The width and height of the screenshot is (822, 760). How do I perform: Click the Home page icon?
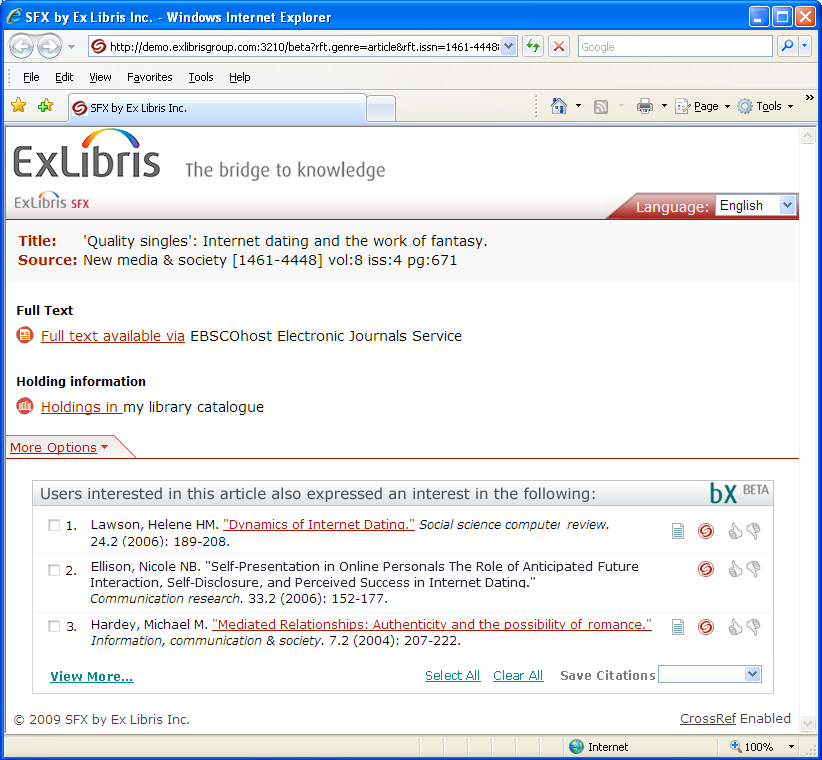(559, 106)
